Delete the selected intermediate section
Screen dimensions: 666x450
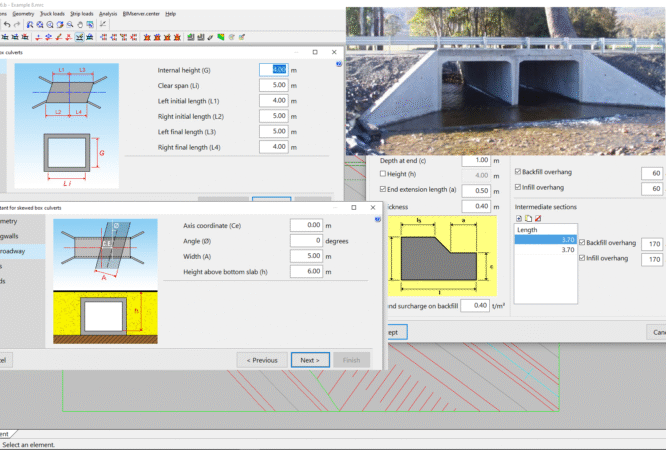(x=538, y=217)
